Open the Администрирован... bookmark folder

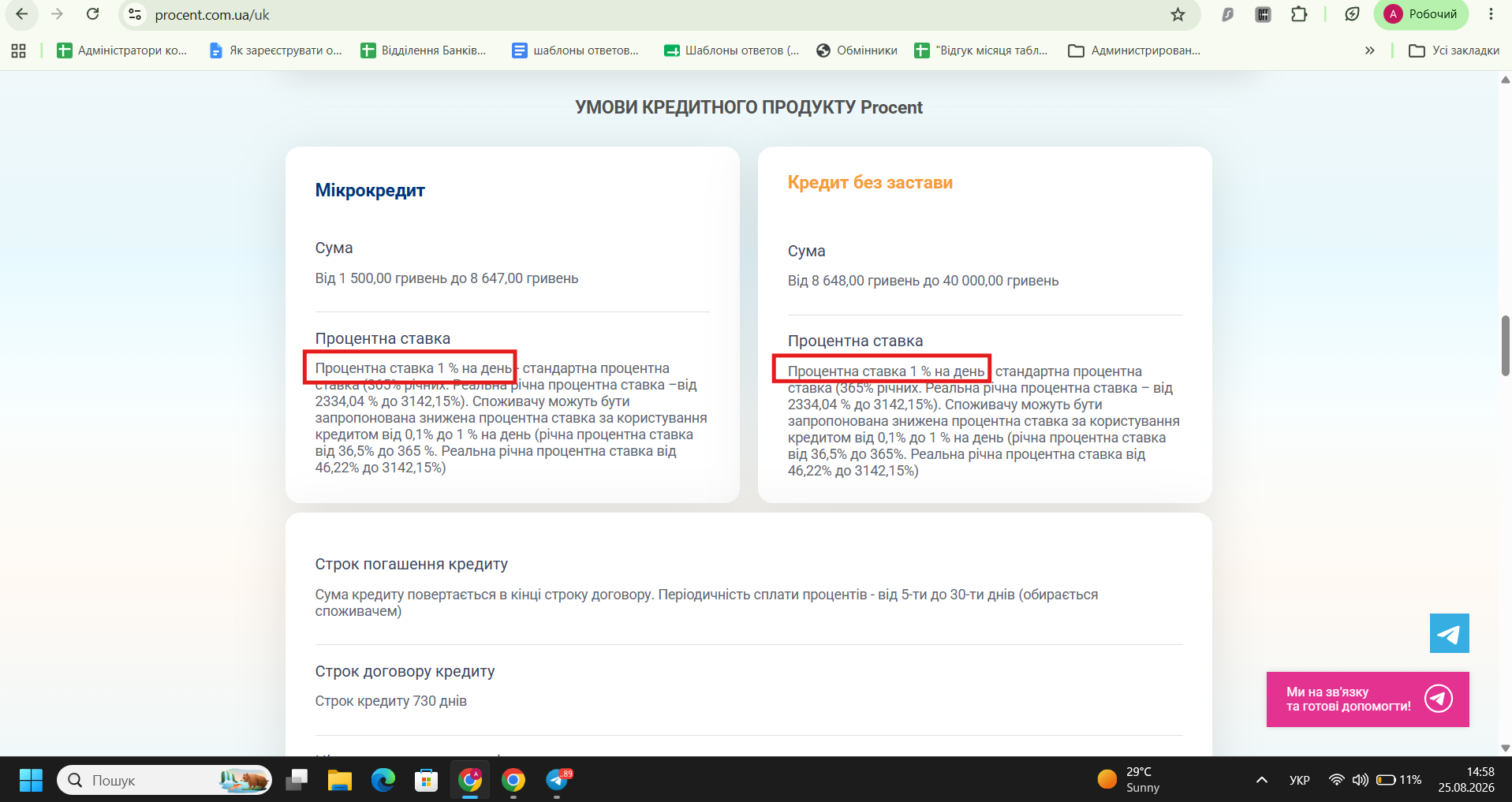point(1134,50)
